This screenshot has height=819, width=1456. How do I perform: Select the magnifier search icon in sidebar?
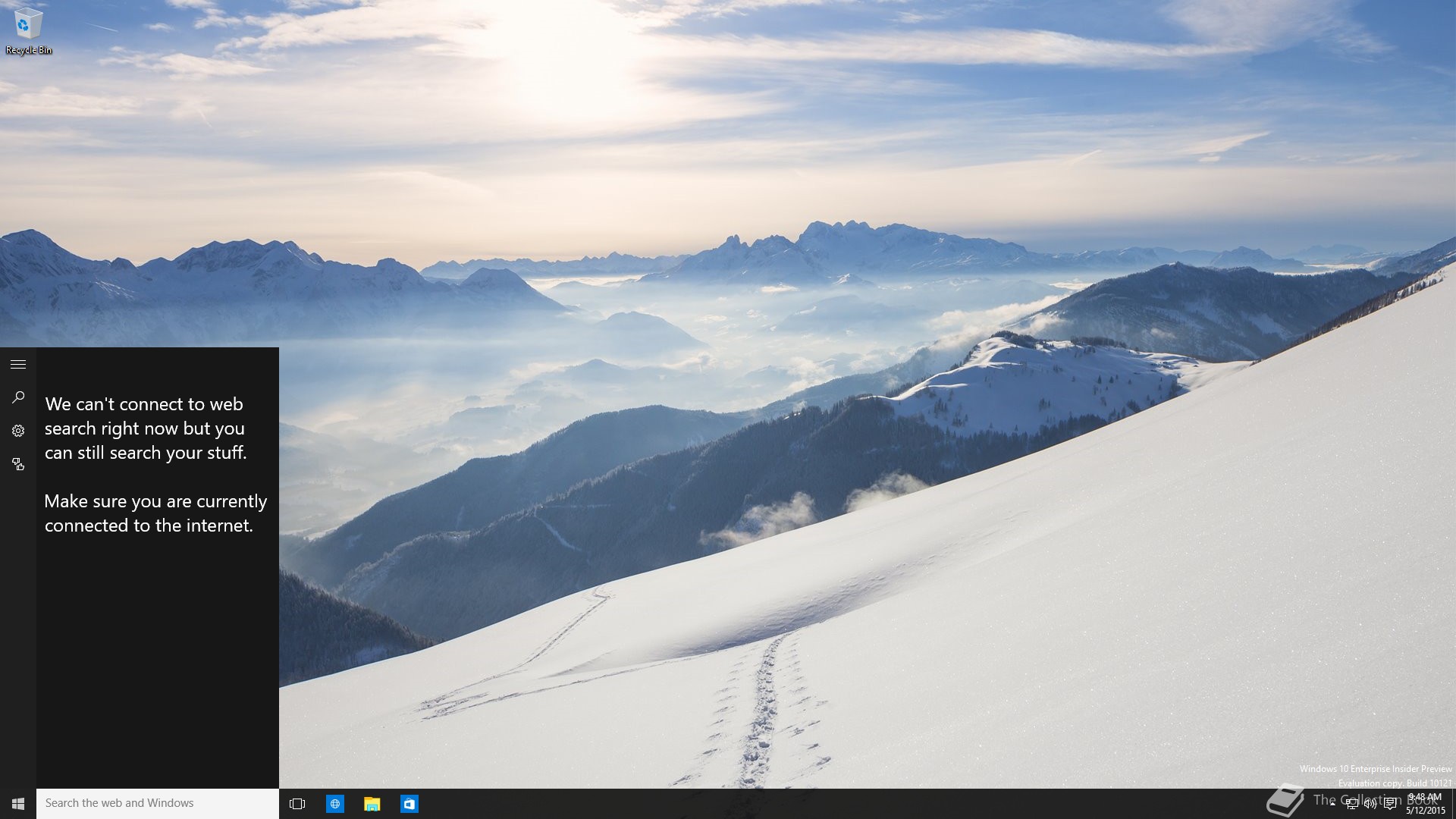[18, 397]
